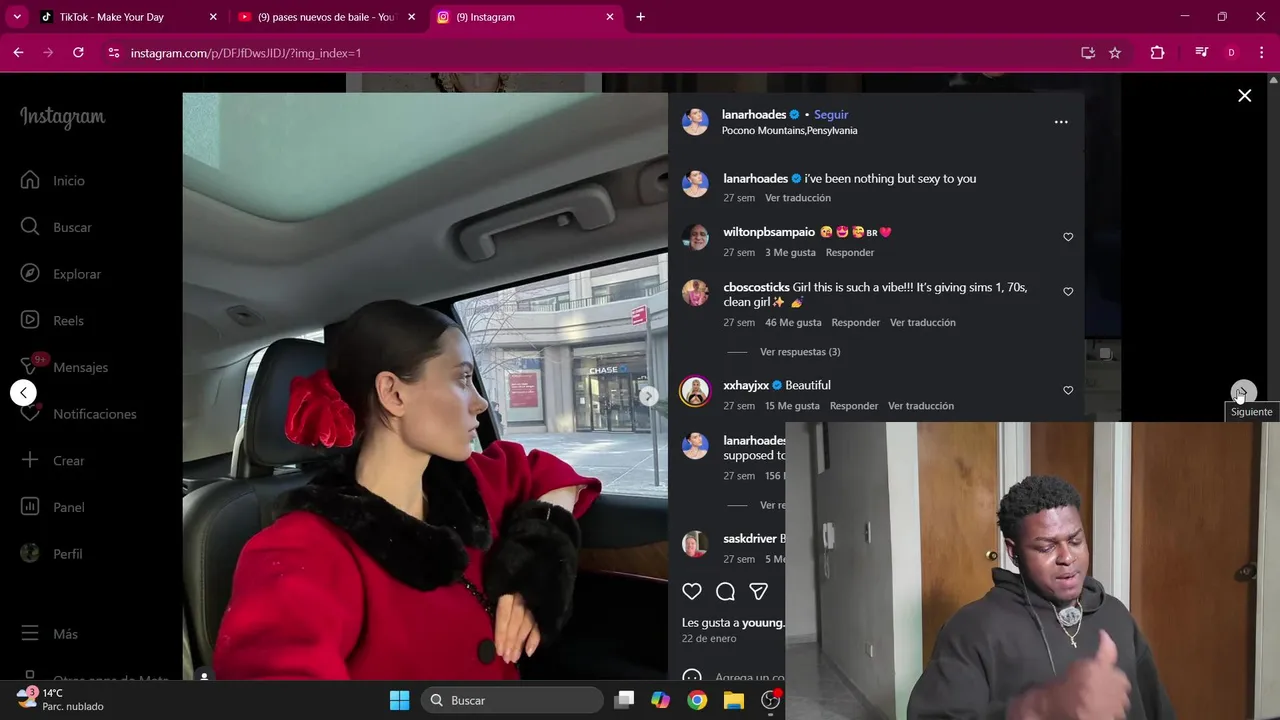Open post options three-dots menu

click(1061, 122)
